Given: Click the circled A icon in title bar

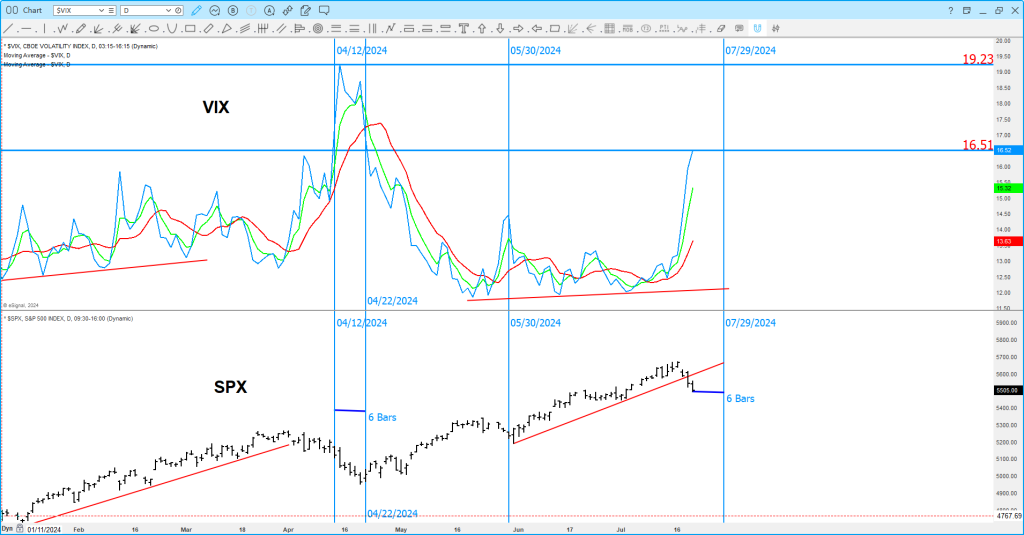Looking at the screenshot, I should tap(270, 10).
